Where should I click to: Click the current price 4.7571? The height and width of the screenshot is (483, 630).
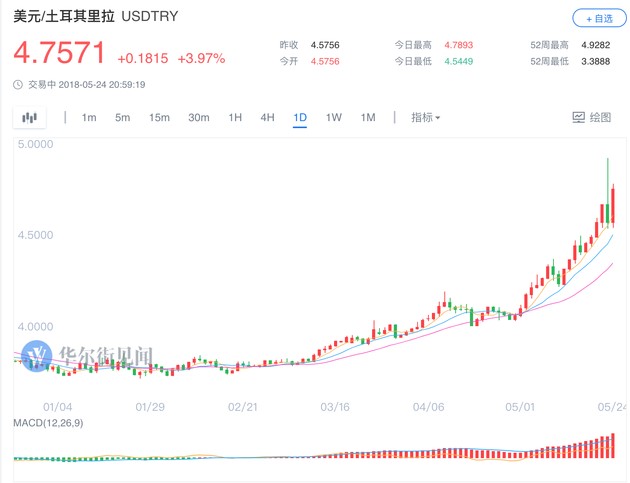point(59,53)
